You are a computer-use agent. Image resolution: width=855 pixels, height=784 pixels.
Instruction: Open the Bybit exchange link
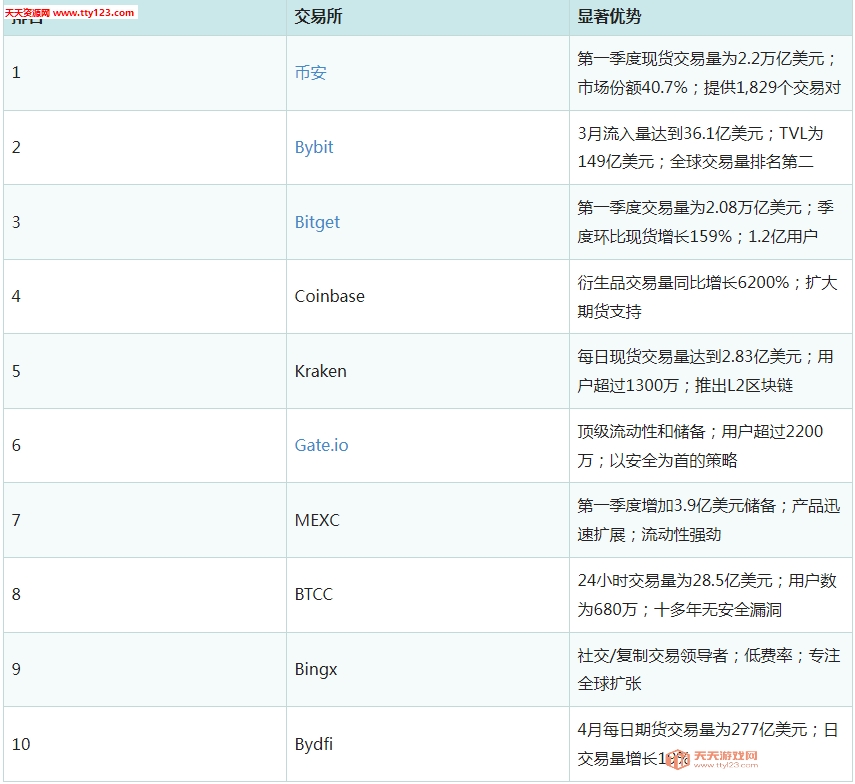(314, 147)
